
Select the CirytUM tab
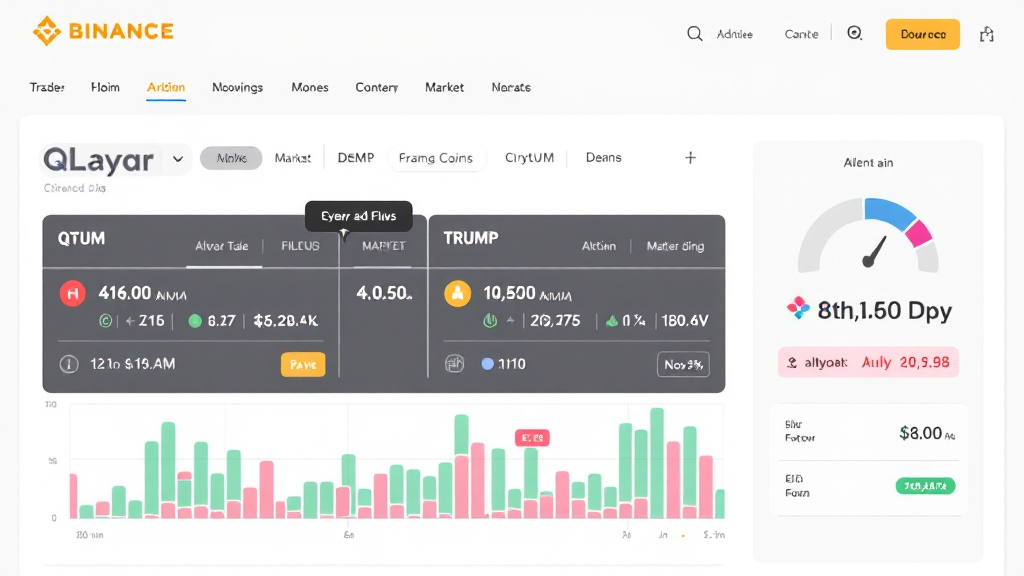point(529,157)
